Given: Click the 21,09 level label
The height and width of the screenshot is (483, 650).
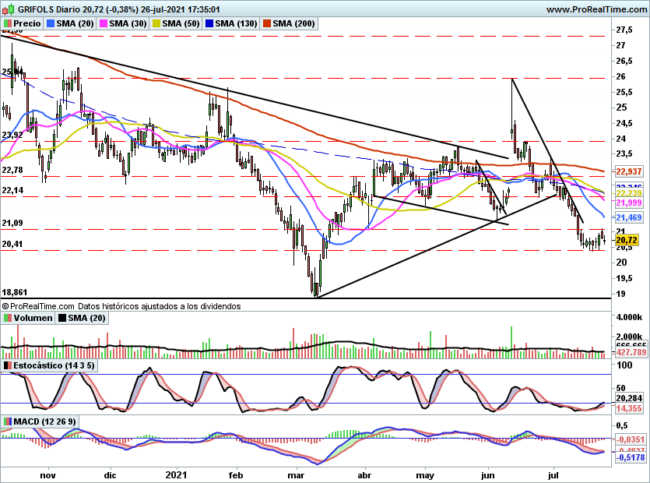Looking at the screenshot, I should pyautogui.click(x=12, y=223).
